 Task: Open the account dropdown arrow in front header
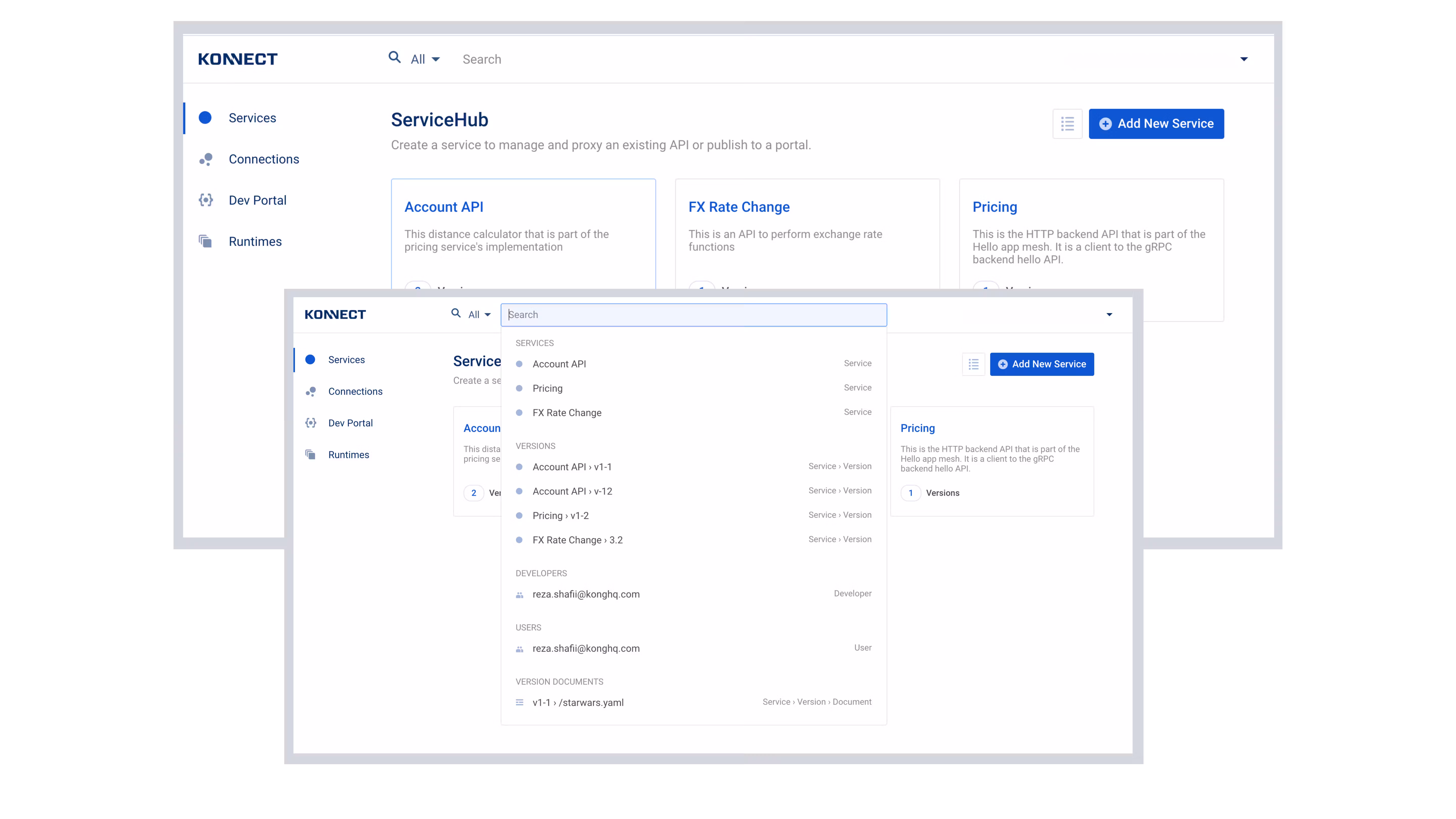click(1109, 315)
